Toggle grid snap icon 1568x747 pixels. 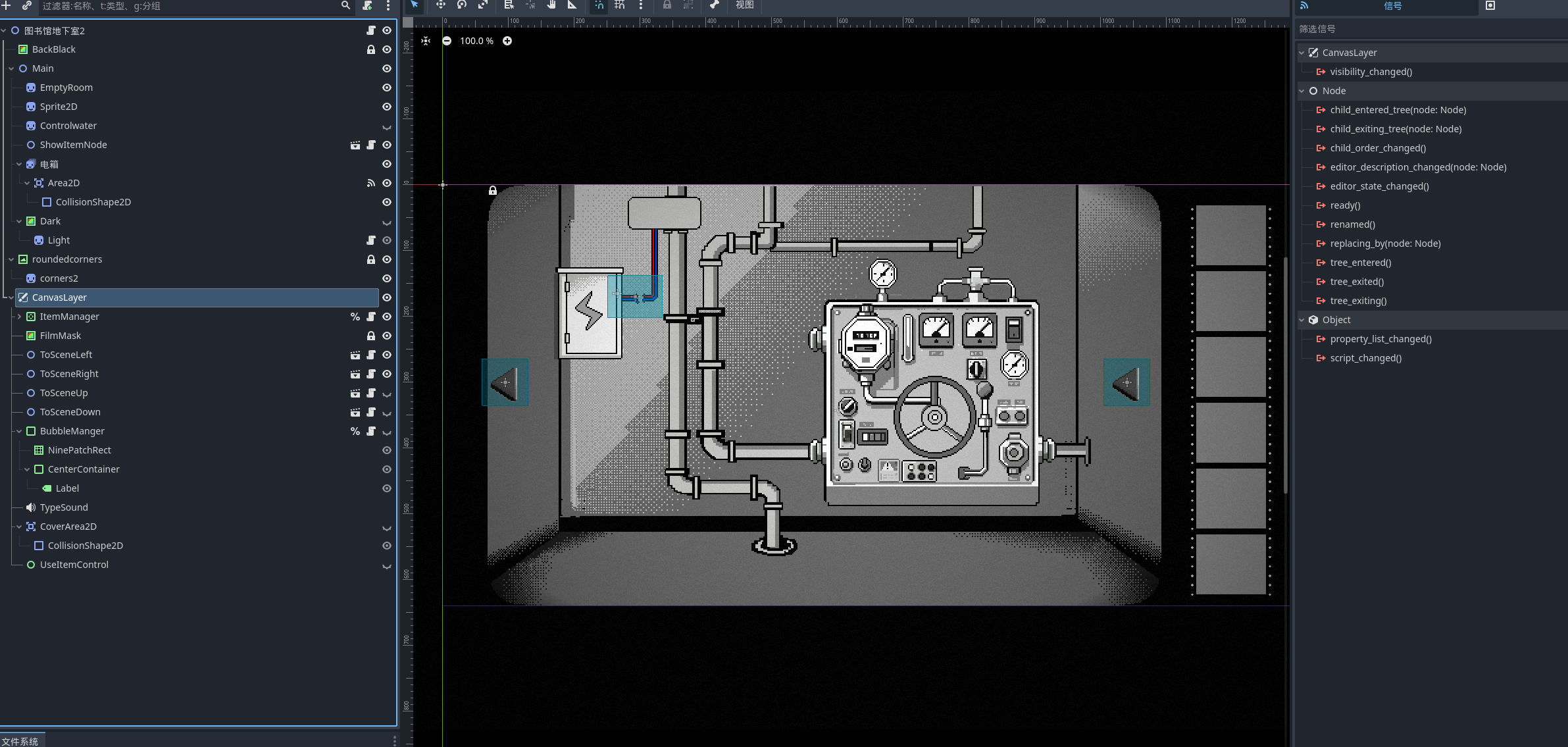point(620,5)
